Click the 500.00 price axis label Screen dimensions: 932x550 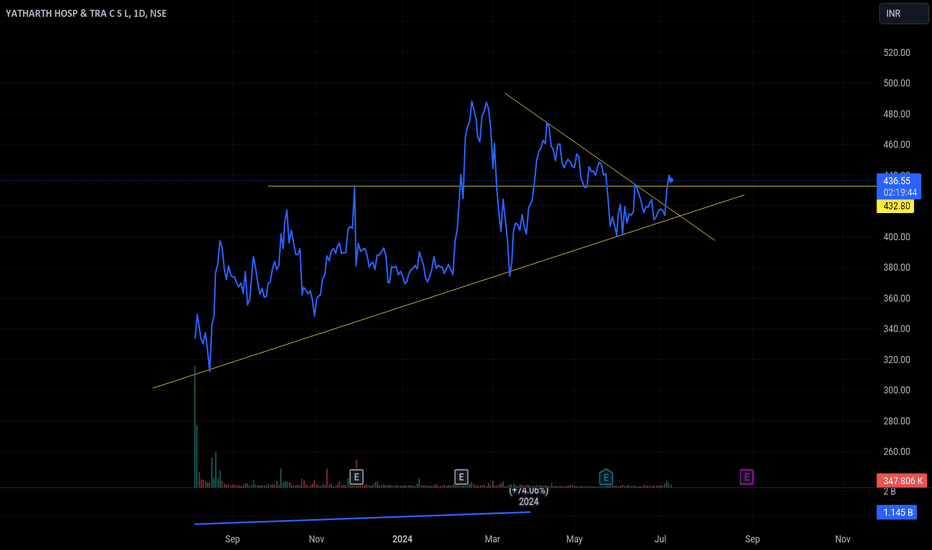[896, 83]
